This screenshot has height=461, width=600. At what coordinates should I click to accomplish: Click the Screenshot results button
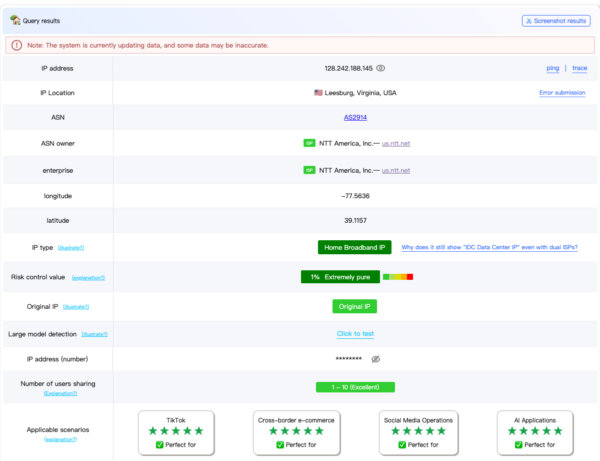556,21
